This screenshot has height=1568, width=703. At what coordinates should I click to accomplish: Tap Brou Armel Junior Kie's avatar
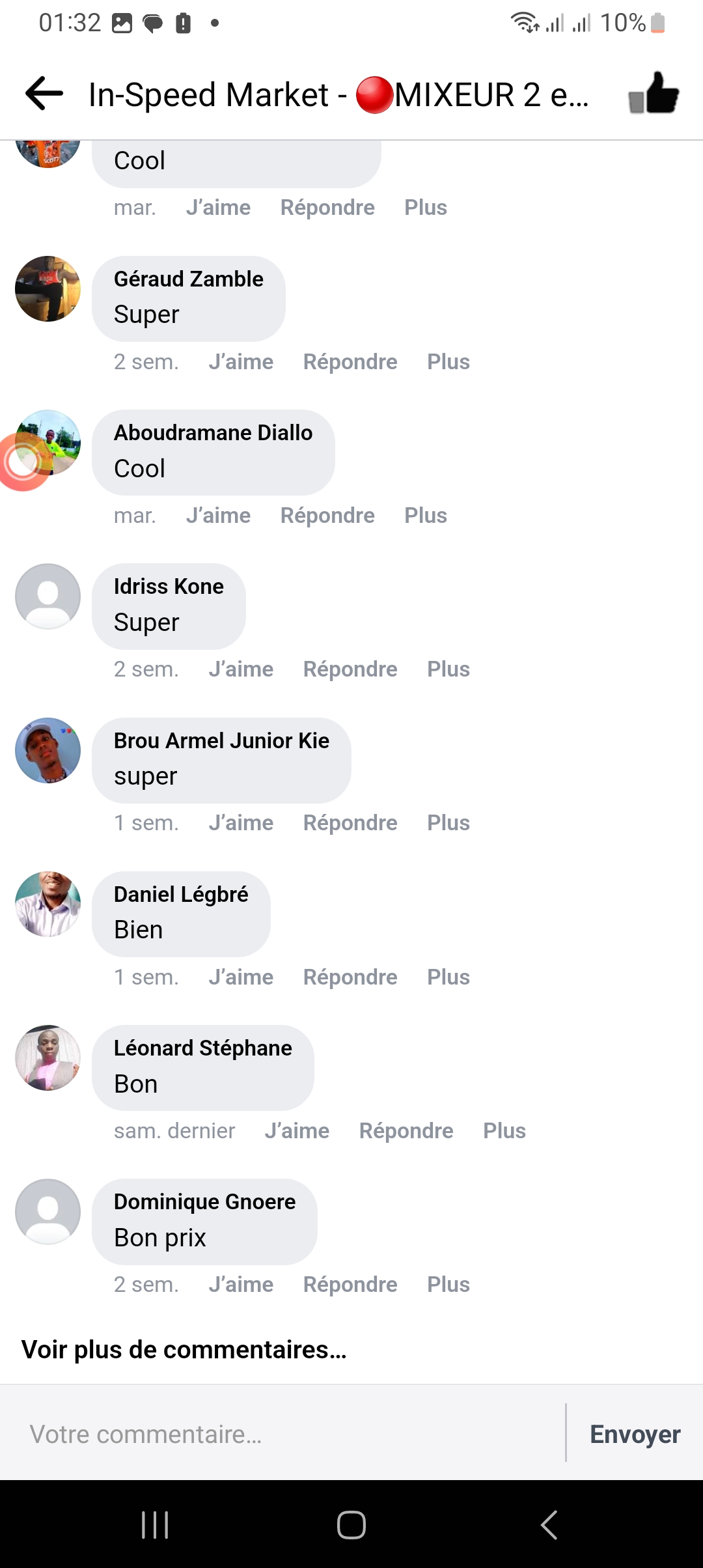tap(48, 750)
